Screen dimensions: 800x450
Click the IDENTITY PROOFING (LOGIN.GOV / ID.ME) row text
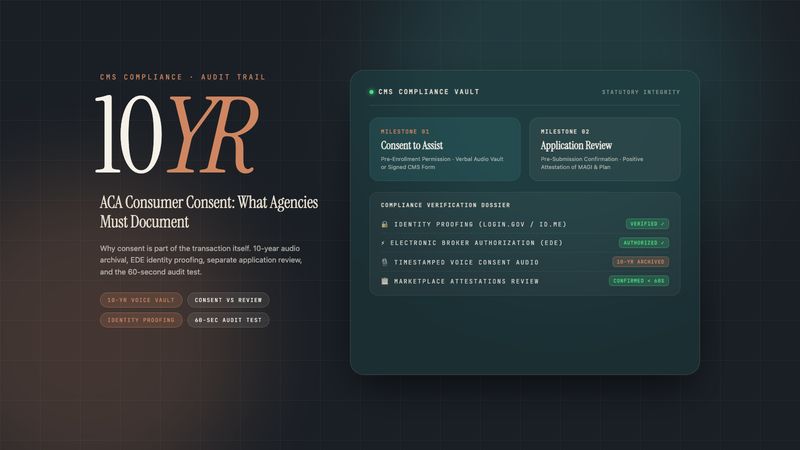[480, 224]
